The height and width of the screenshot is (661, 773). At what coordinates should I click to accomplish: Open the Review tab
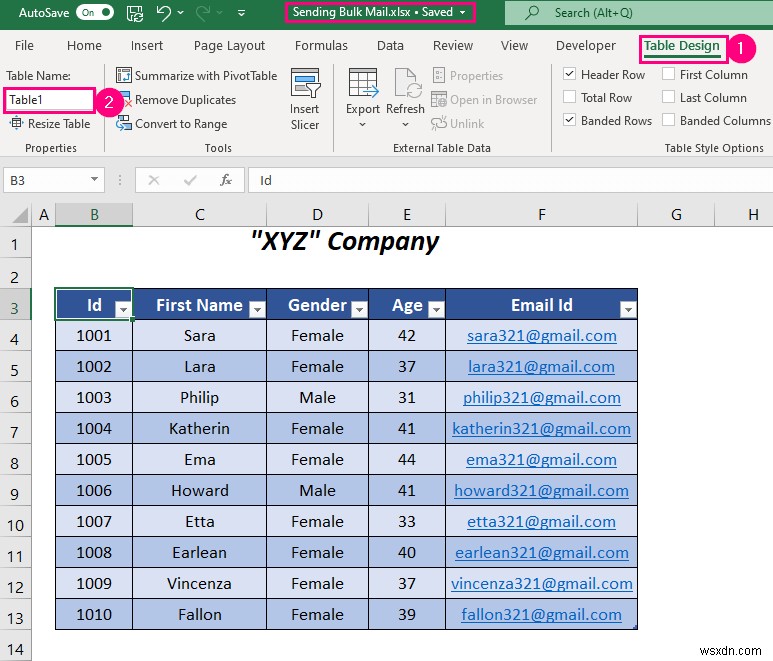(453, 46)
